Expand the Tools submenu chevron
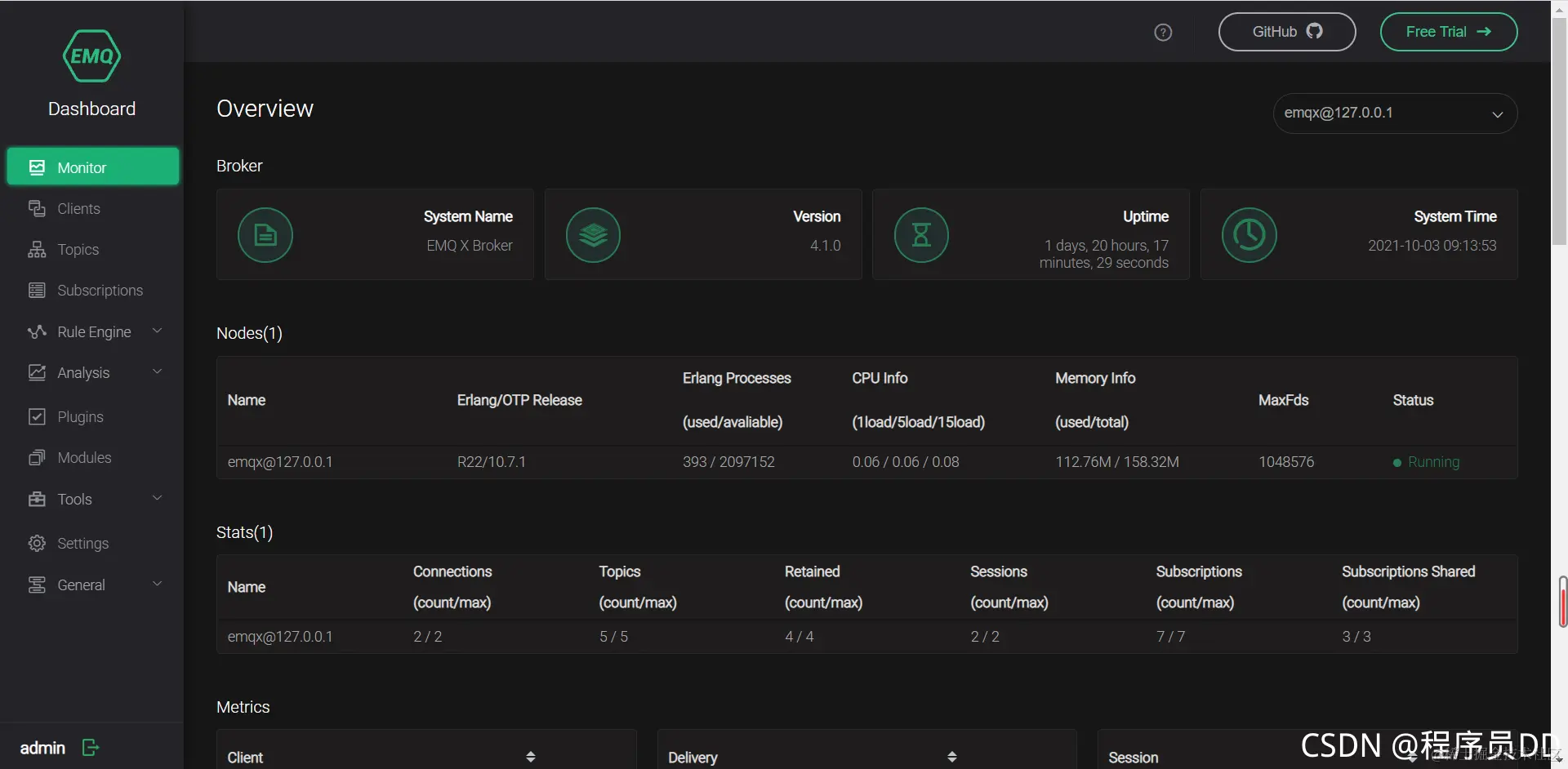Screen dimensions: 1568x769 point(158,498)
